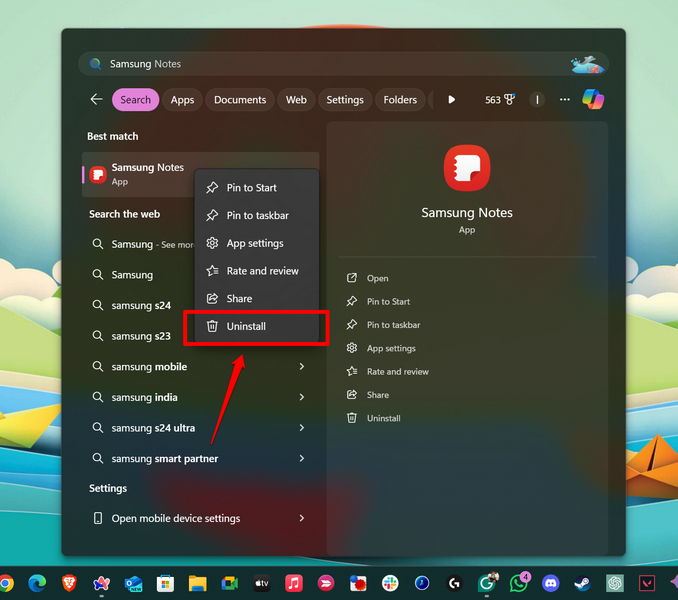678x600 pixels.
Task: Expand the samsung smart partner chevron
Action: click(x=302, y=459)
